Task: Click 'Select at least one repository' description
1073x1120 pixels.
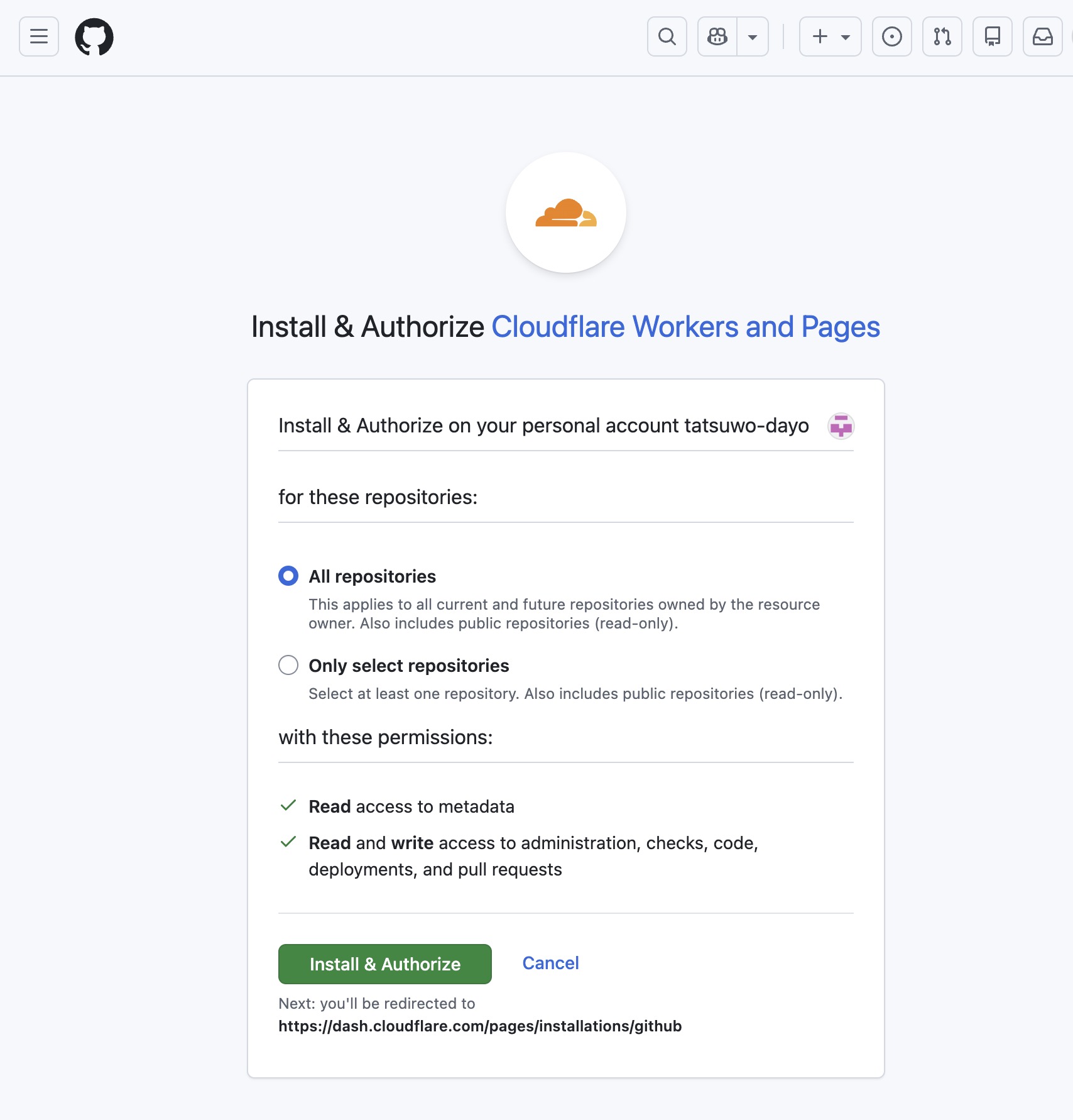Action: coord(575,694)
